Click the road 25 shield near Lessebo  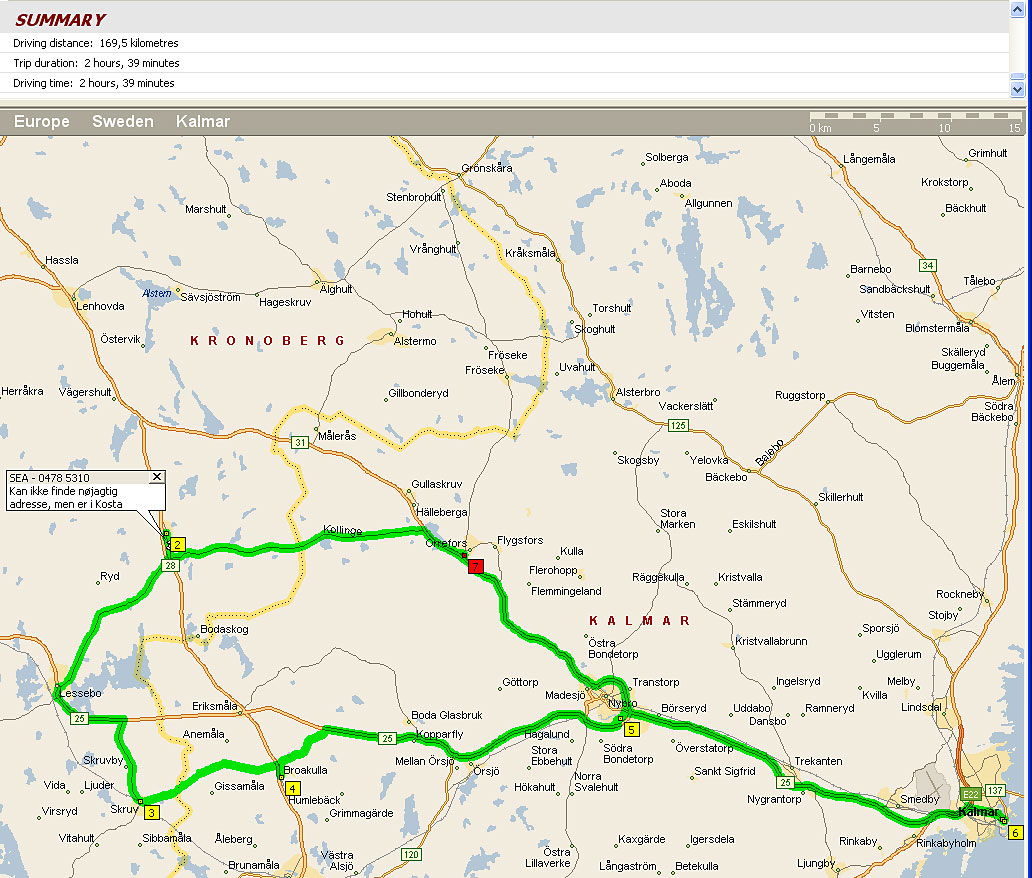click(80, 719)
